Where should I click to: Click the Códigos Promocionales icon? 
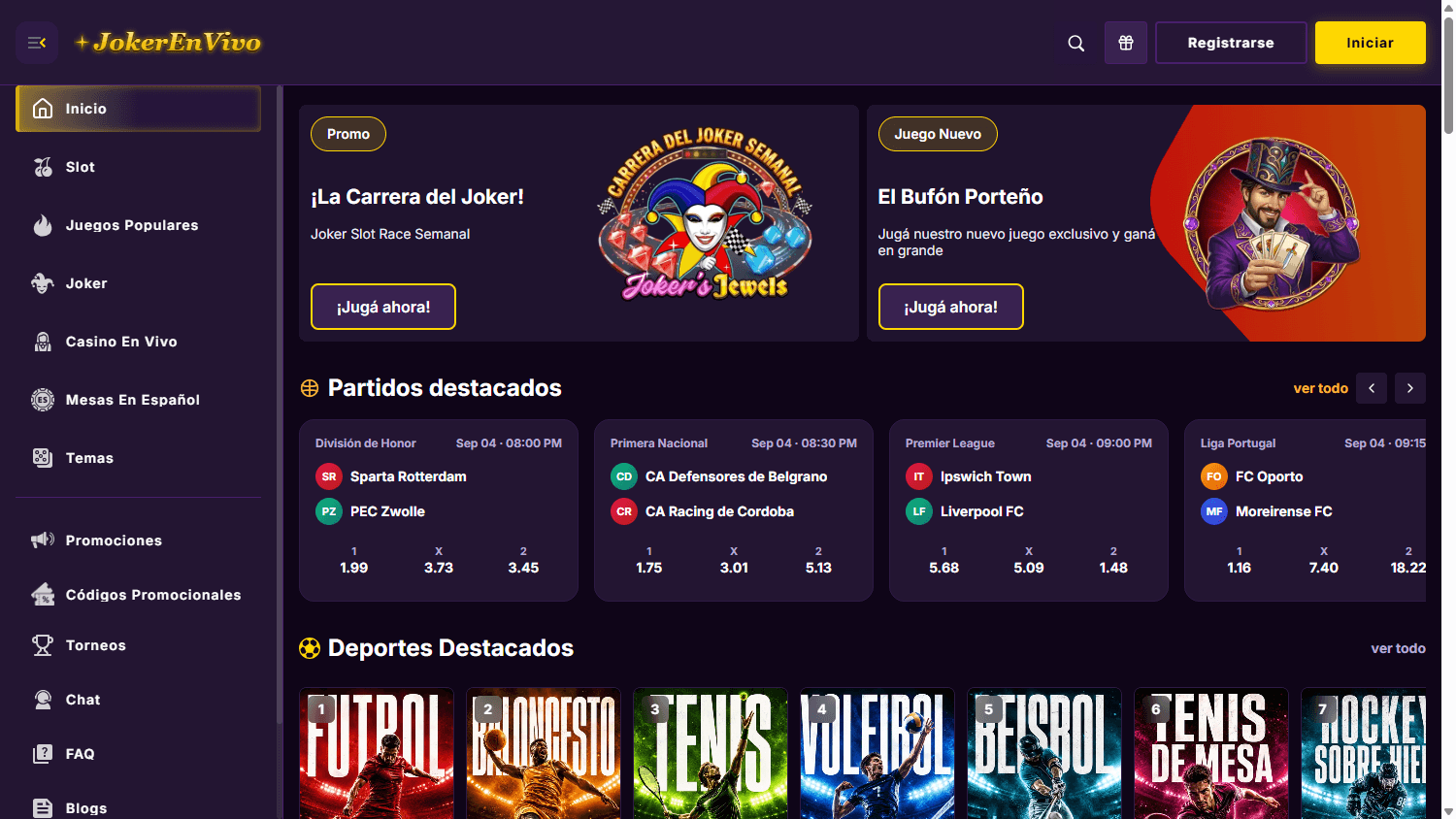pos(43,594)
